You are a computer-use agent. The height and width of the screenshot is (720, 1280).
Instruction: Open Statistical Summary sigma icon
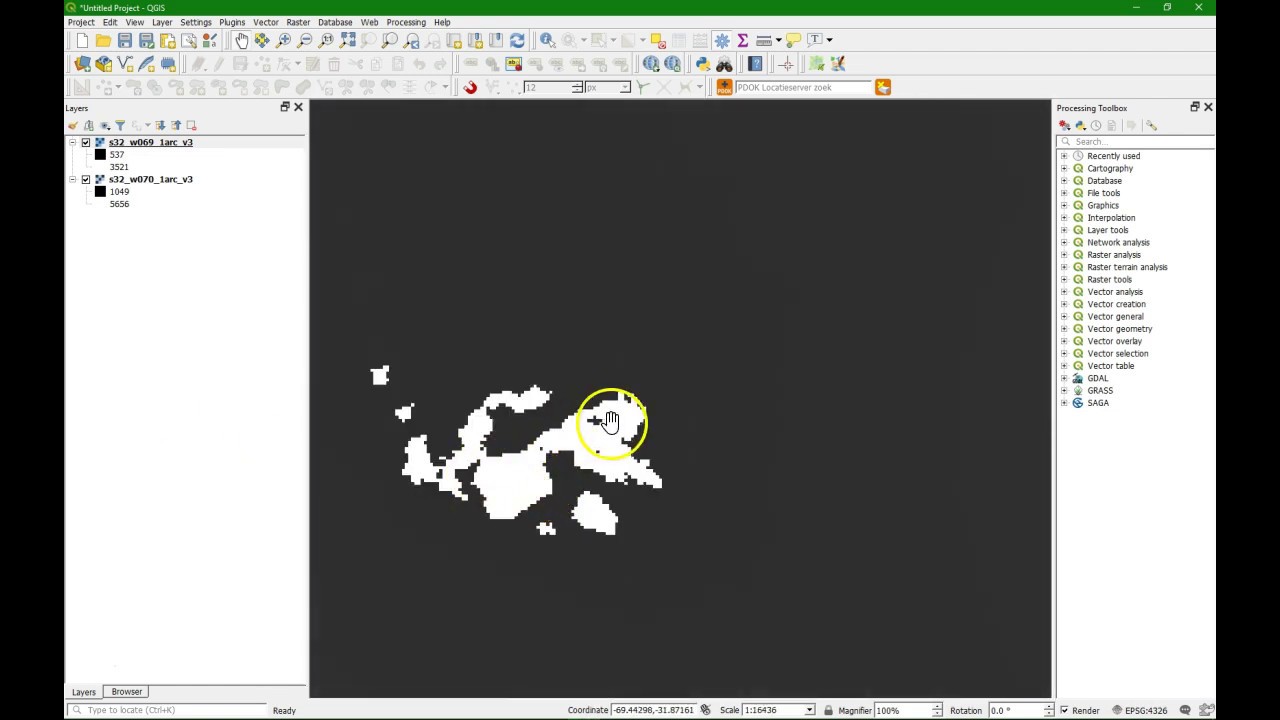pos(743,40)
